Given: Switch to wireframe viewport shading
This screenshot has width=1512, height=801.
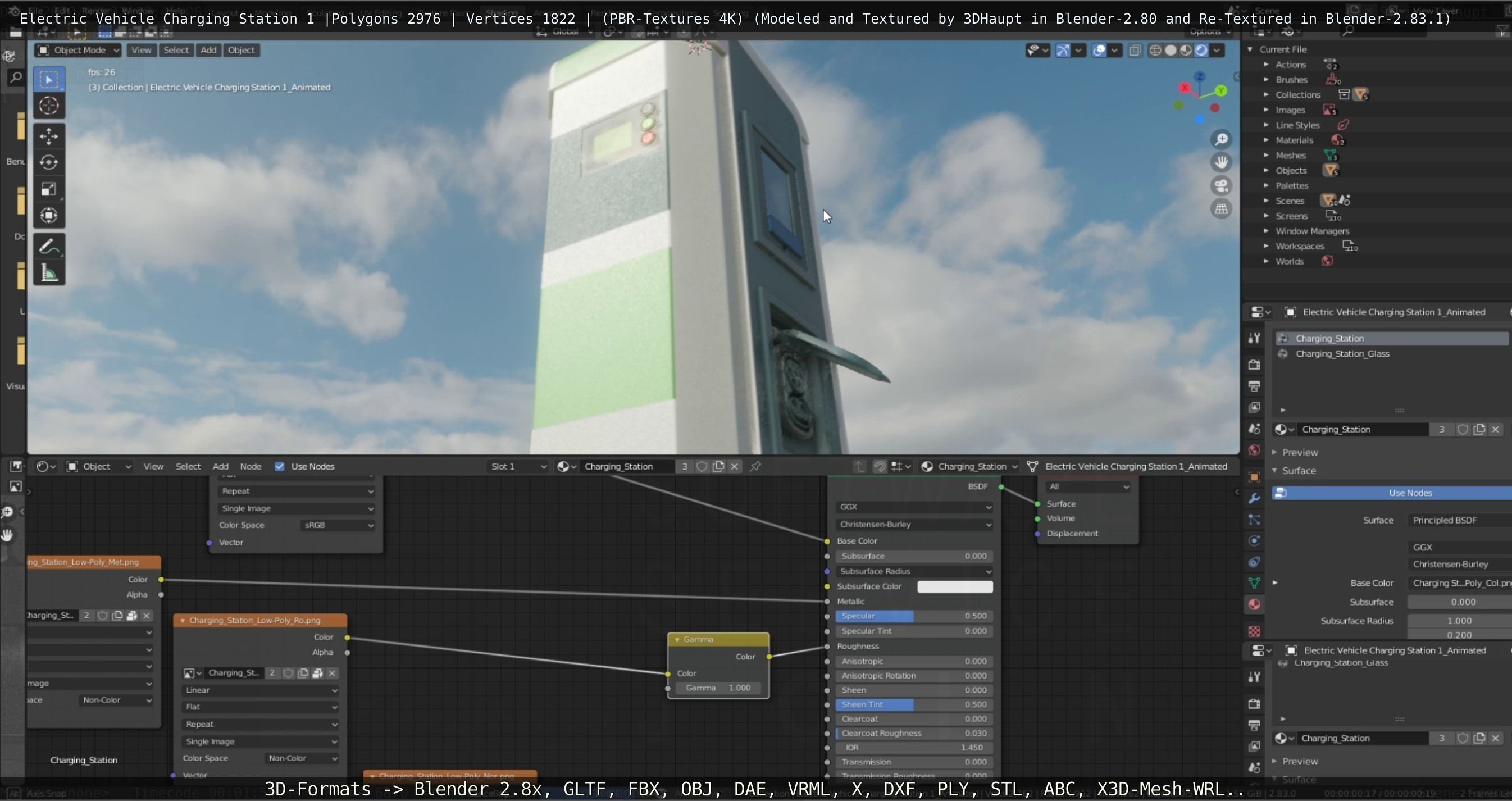Looking at the screenshot, I should pos(1155,51).
